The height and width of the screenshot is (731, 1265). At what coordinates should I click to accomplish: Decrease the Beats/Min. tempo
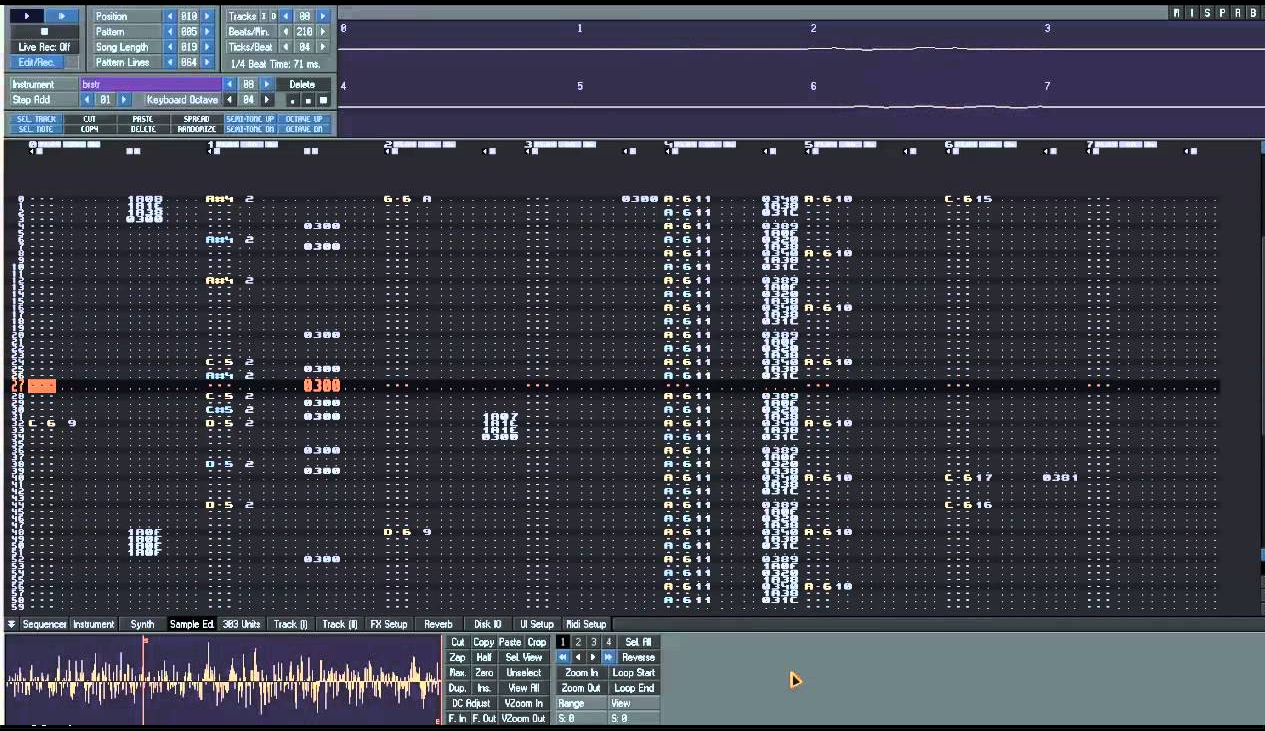(x=286, y=32)
